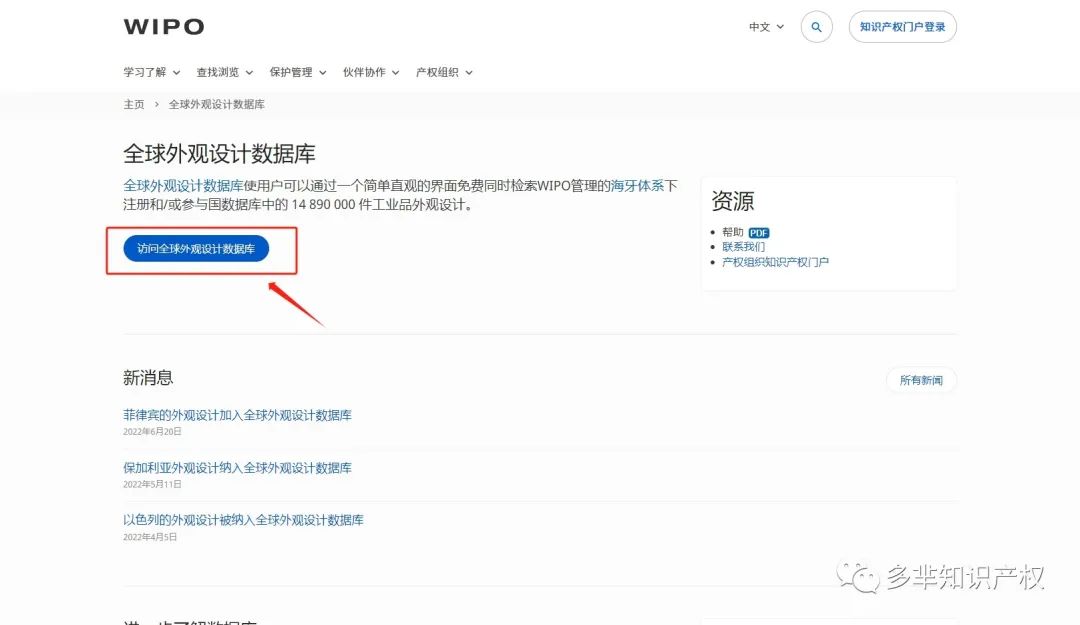Open the search magnifier icon
This screenshot has height=625, width=1080.
pyautogui.click(x=816, y=27)
